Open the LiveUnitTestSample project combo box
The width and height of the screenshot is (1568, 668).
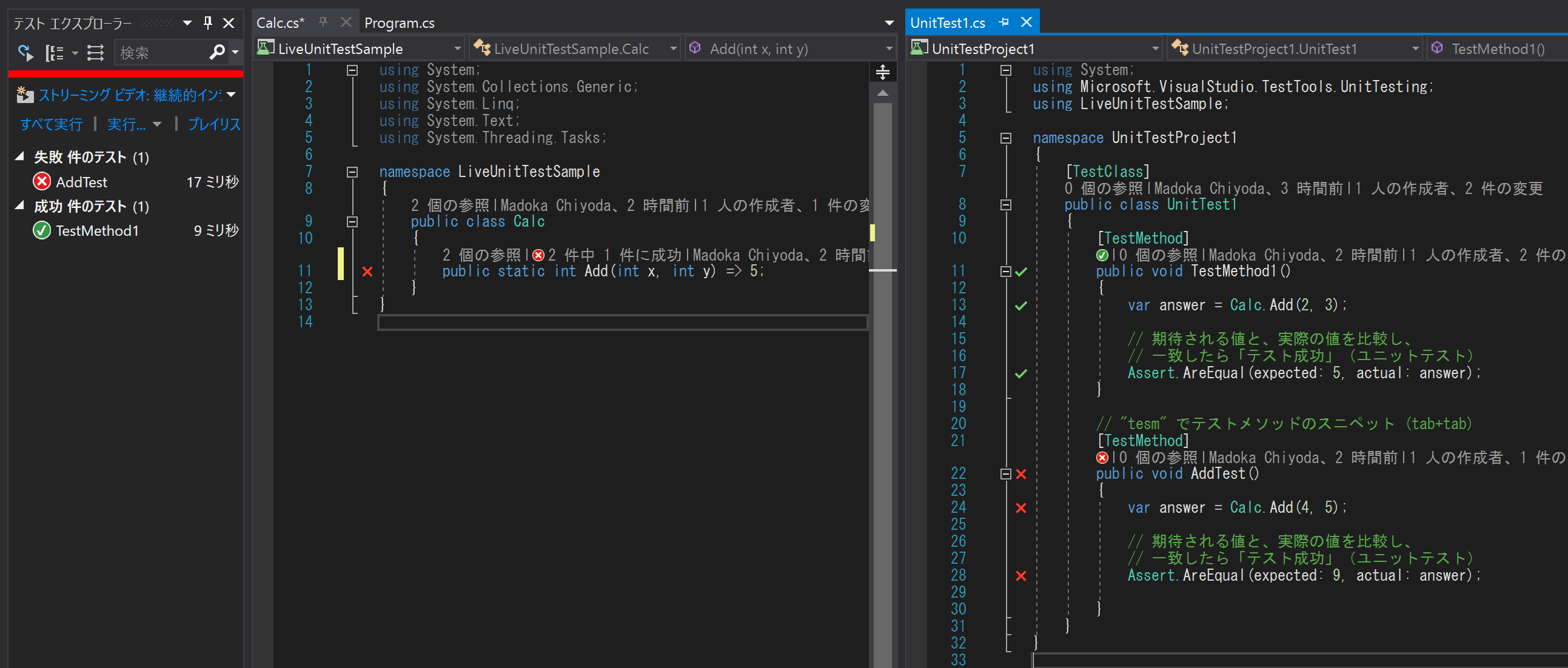359,48
